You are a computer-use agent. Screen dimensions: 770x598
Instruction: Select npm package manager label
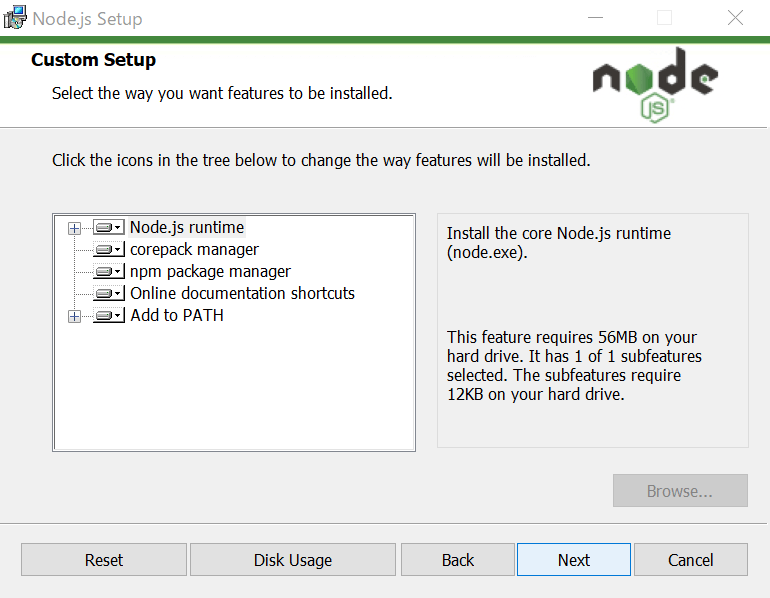coord(210,272)
